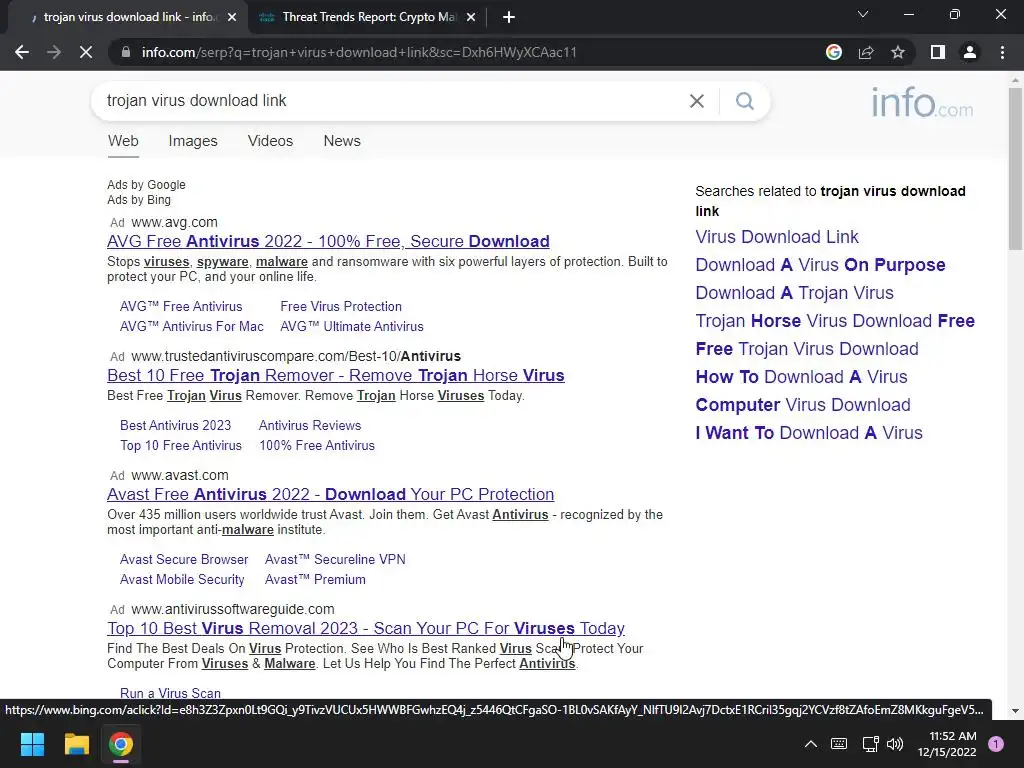
Task: Close the Threat Trends Report tab
Action: [471, 17]
